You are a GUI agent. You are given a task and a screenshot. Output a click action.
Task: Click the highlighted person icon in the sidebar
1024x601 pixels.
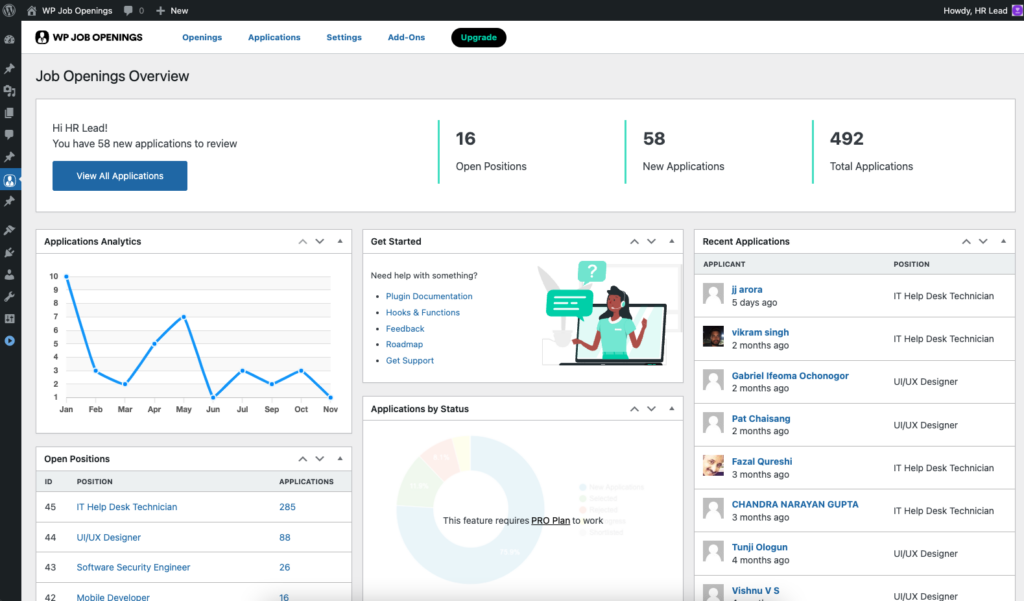[x=10, y=180]
